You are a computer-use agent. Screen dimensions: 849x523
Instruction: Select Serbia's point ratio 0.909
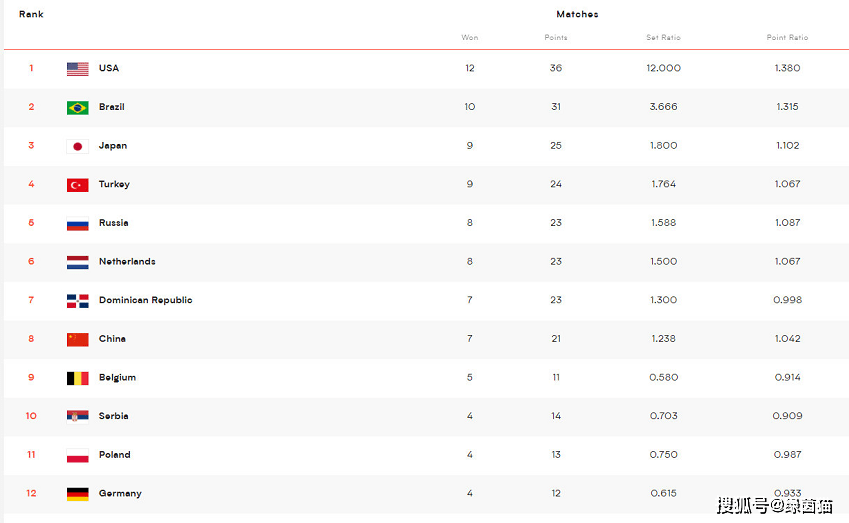tap(787, 416)
